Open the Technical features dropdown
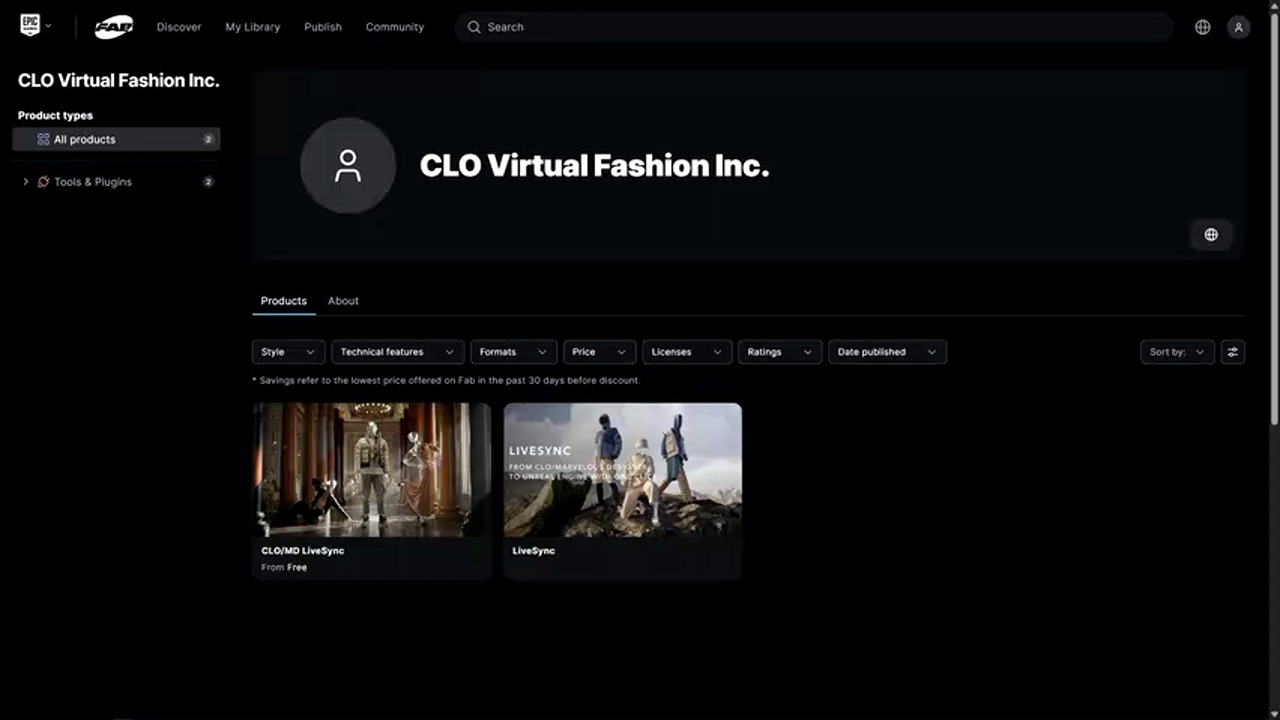The height and width of the screenshot is (720, 1280). (x=397, y=352)
